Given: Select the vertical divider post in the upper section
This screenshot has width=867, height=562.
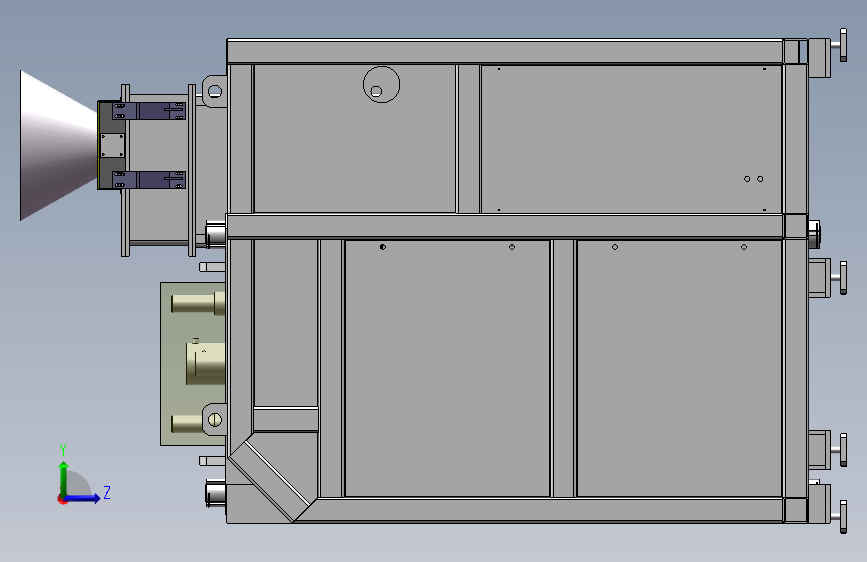Looking at the screenshot, I should point(468,139).
